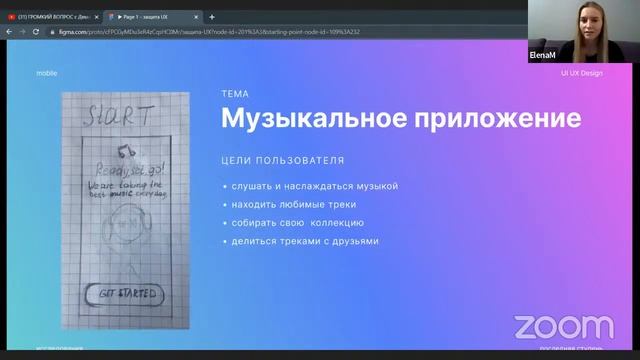Click the 'ТЕМА' label
Image resolution: width=640 pixels, height=360 pixels.
[235, 94]
